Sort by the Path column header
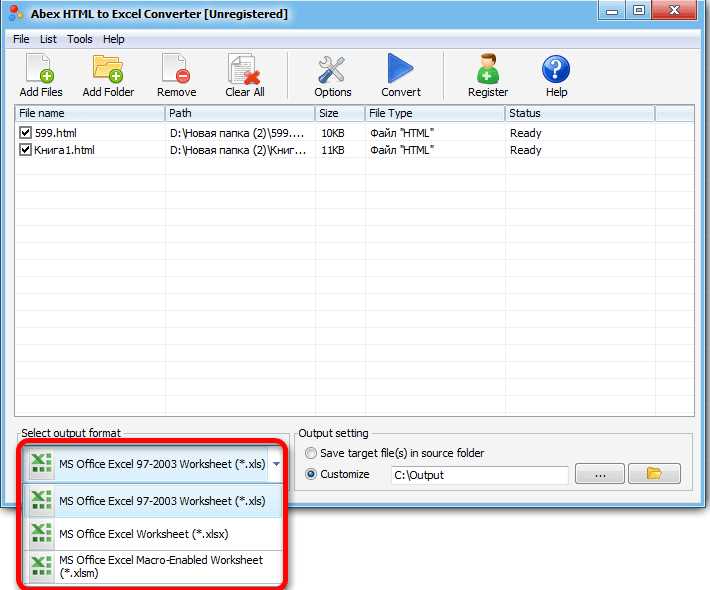The width and height of the screenshot is (710, 590). pyautogui.click(x=240, y=113)
